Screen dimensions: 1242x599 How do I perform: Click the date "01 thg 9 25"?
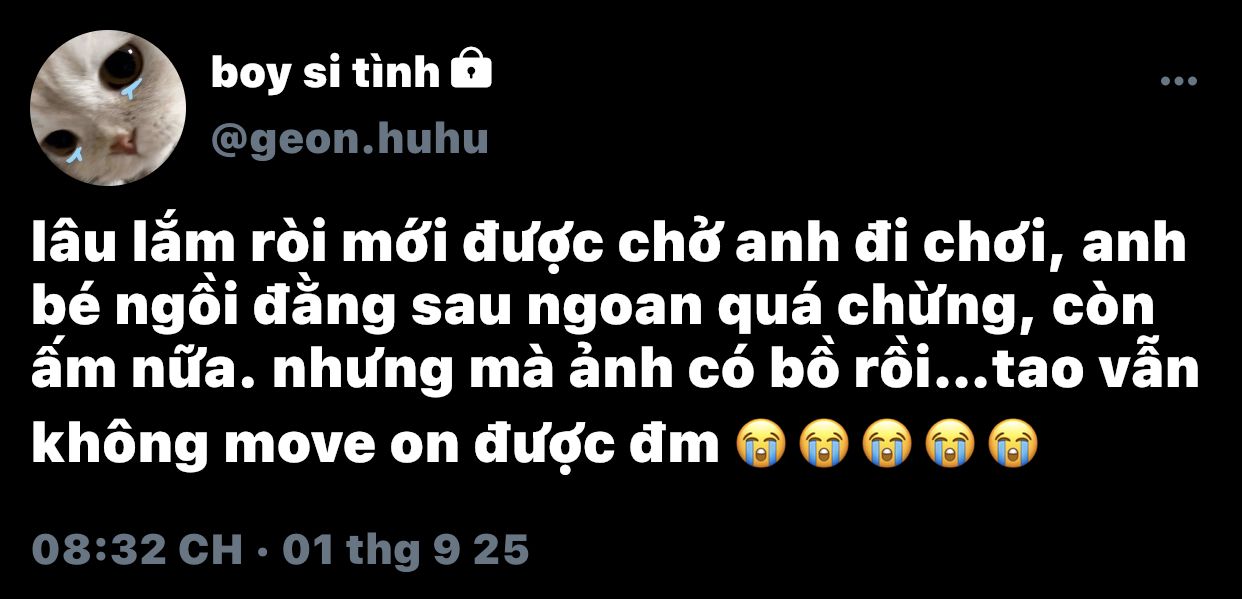coord(405,550)
